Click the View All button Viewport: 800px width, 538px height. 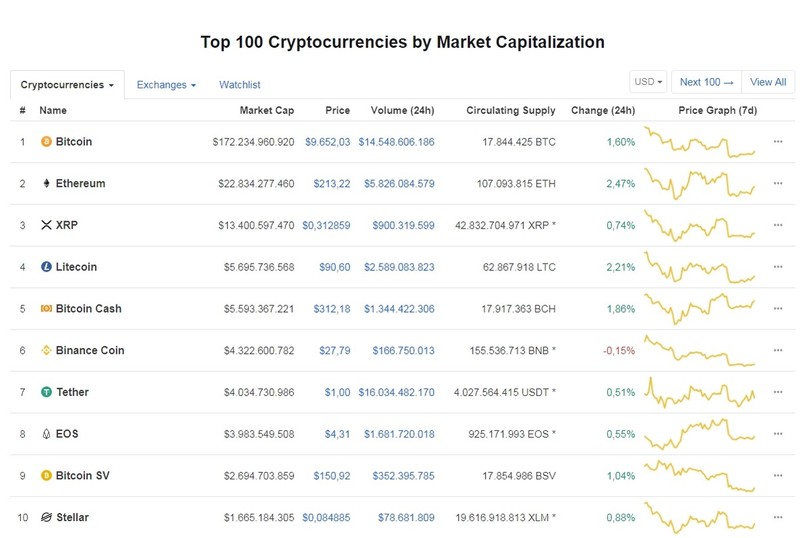pos(768,82)
